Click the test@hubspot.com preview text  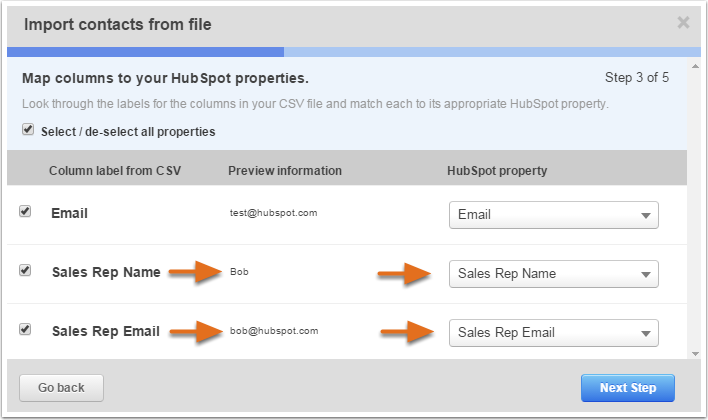point(274,213)
